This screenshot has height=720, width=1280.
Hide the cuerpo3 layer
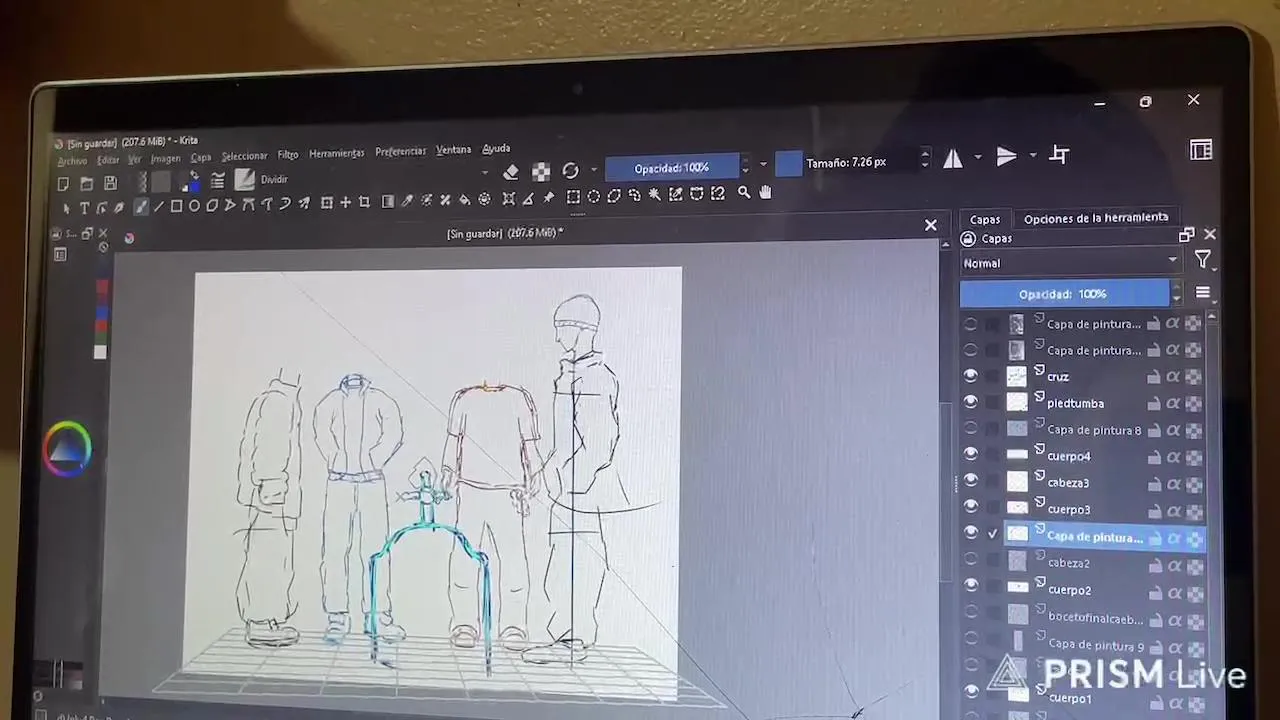click(970, 508)
